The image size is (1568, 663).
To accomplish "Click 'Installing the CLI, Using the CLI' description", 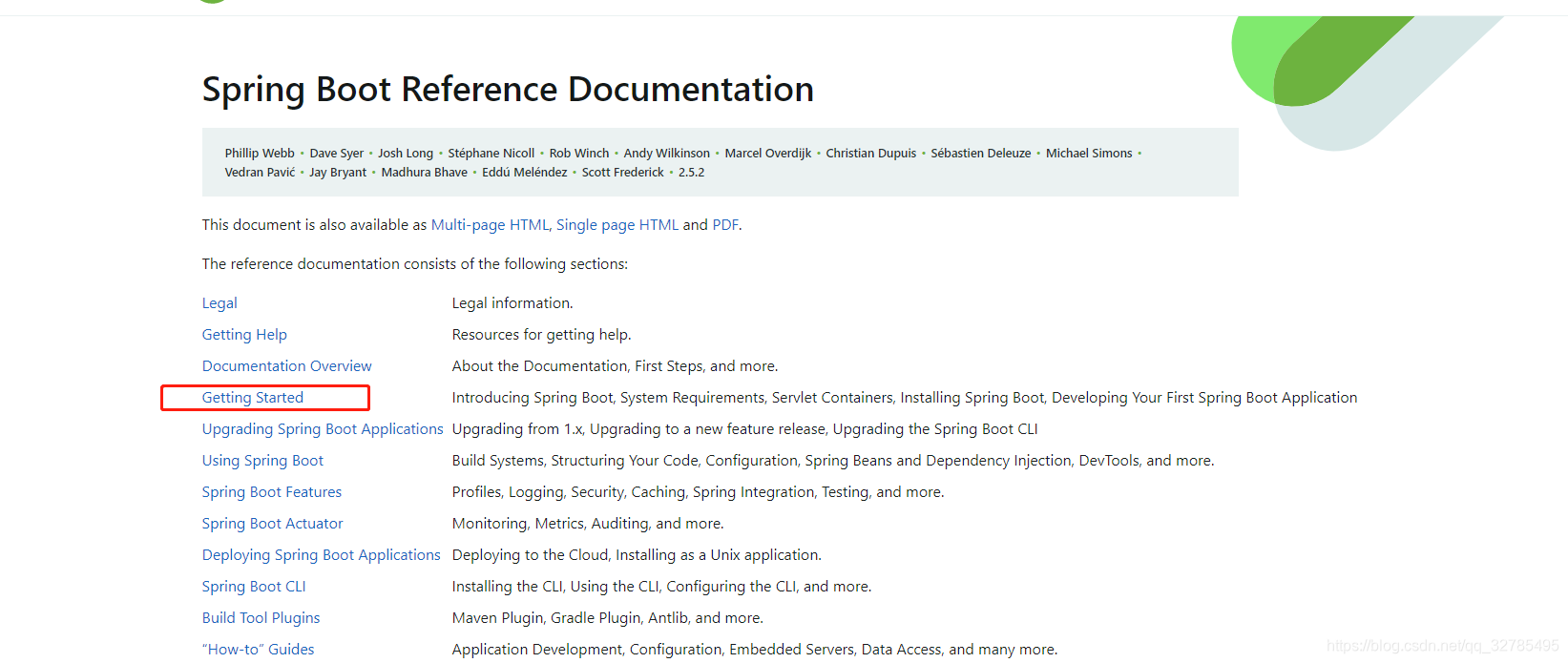I will click(x=662, y=587).
